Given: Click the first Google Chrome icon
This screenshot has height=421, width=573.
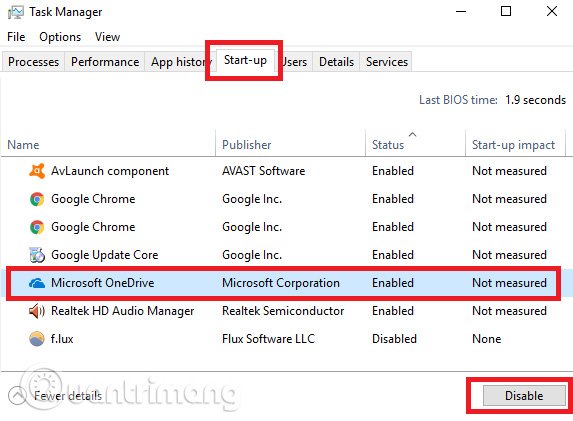Looking at the screenshot, I should [x=37, y=199].
